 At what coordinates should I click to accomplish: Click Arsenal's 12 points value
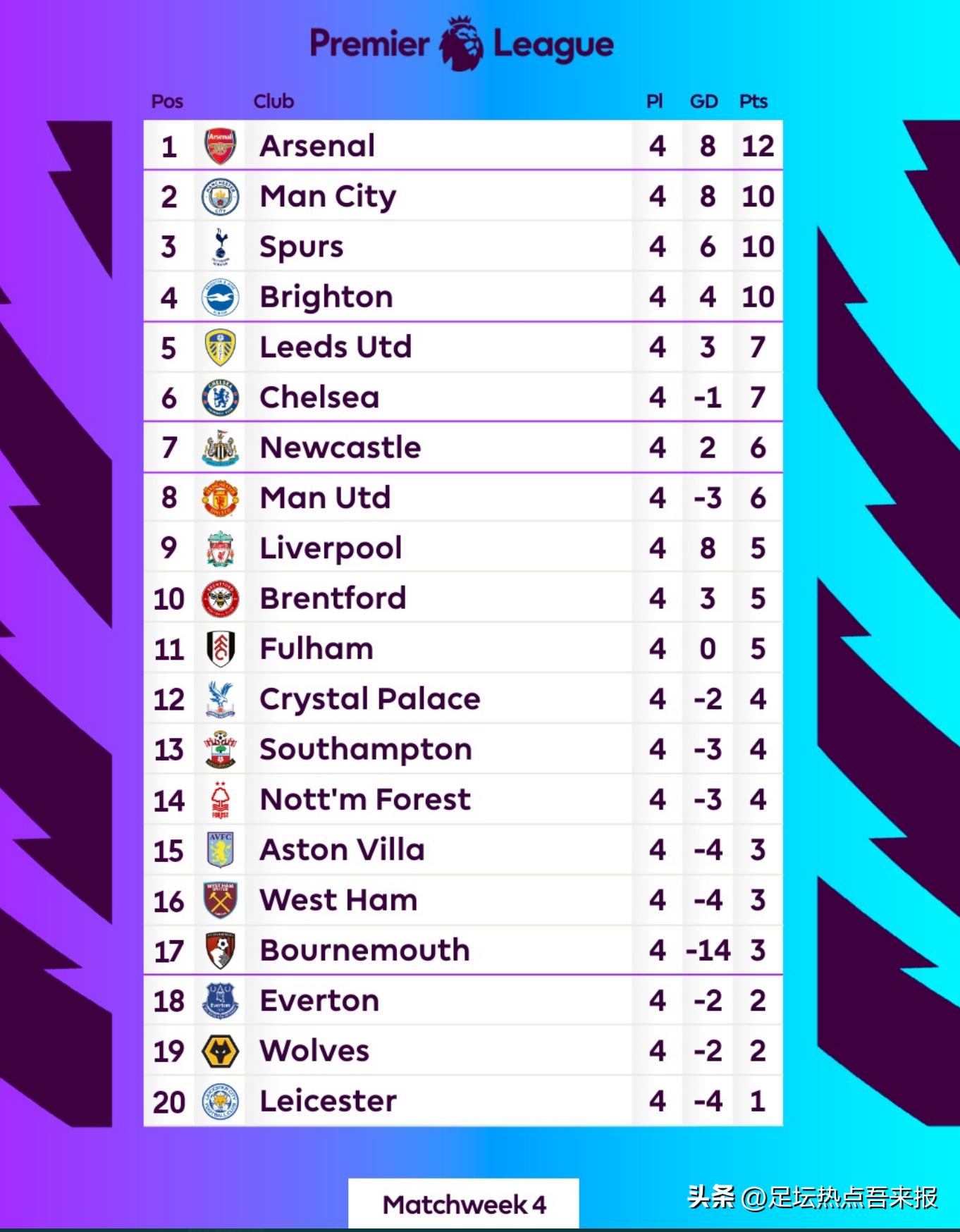point(758,146)
